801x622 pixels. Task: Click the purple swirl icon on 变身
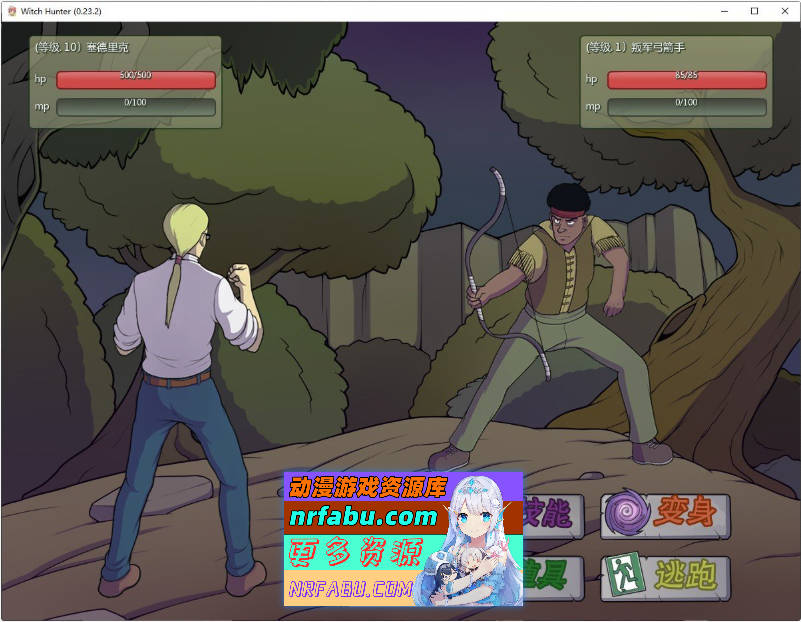pos(627,514)
